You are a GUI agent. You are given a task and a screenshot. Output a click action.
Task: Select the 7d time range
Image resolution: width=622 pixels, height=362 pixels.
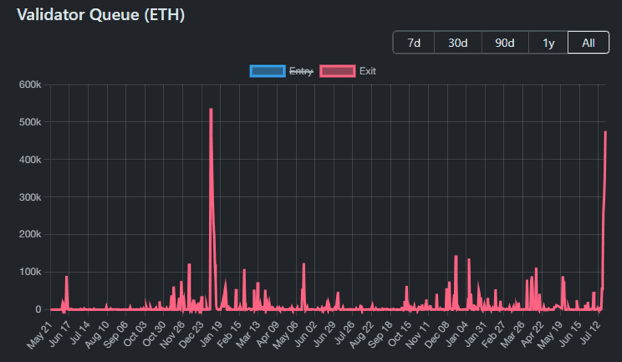pyautogui.click(x=414, y=42)
